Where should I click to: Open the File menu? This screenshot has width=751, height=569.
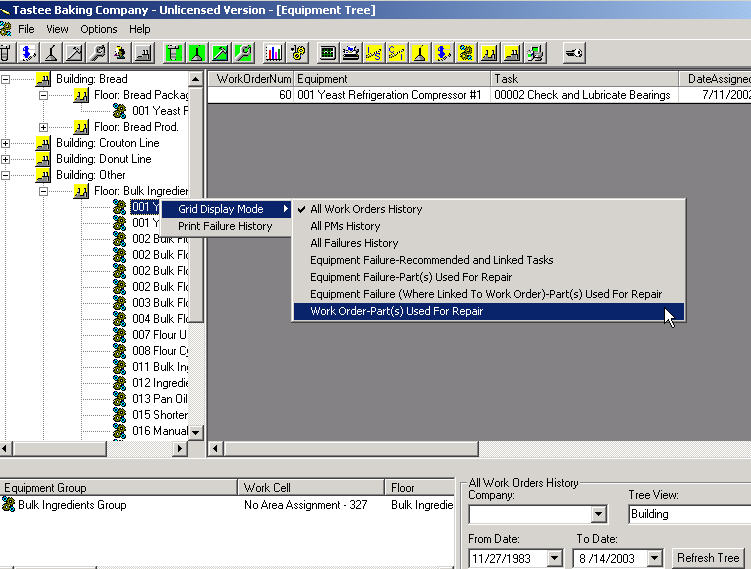pyautogui.click(x=26, y=29)
